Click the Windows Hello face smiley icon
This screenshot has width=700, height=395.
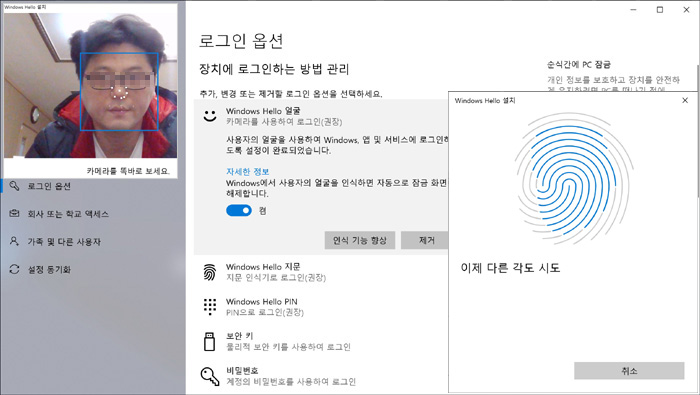210,116
